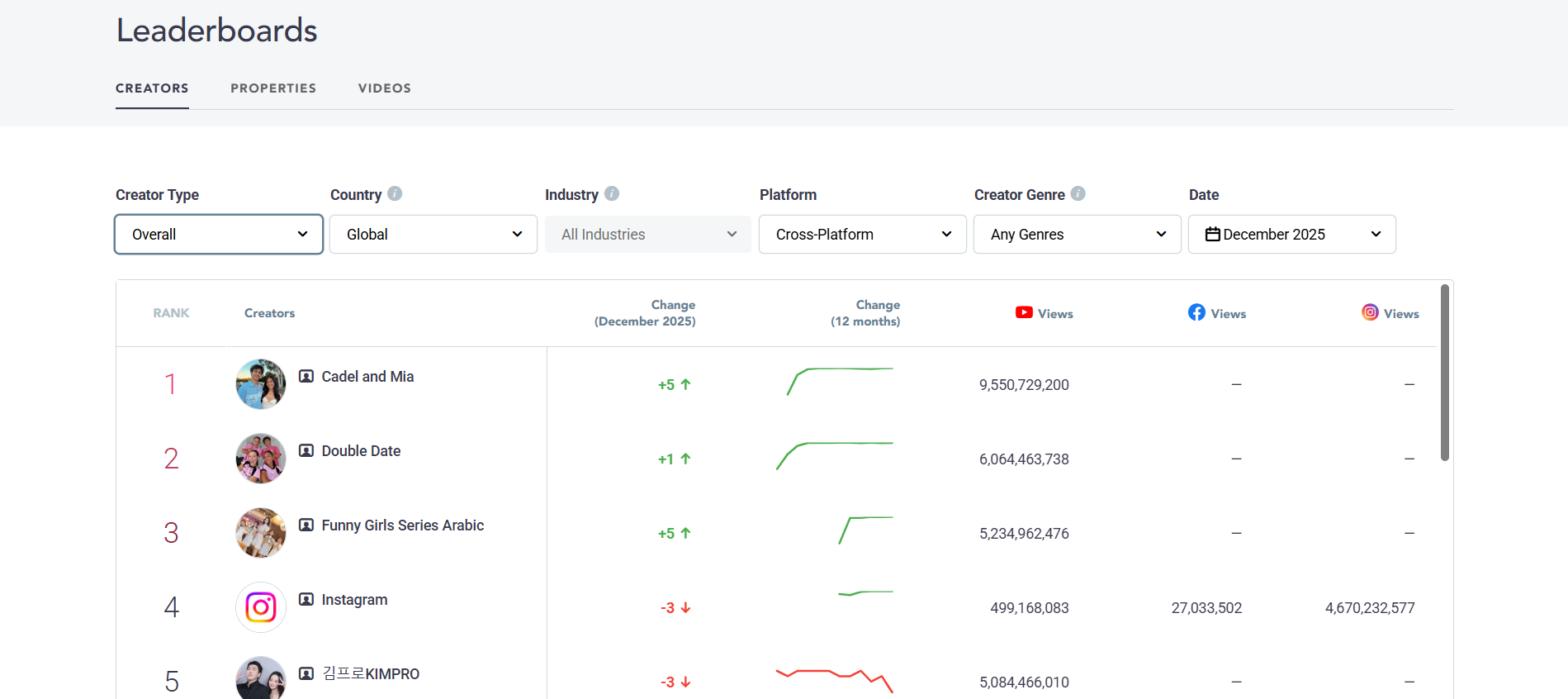Click the Instagram creator logo avatar
This screenshot has width=1568, height=699.
[x=261, y=607]
